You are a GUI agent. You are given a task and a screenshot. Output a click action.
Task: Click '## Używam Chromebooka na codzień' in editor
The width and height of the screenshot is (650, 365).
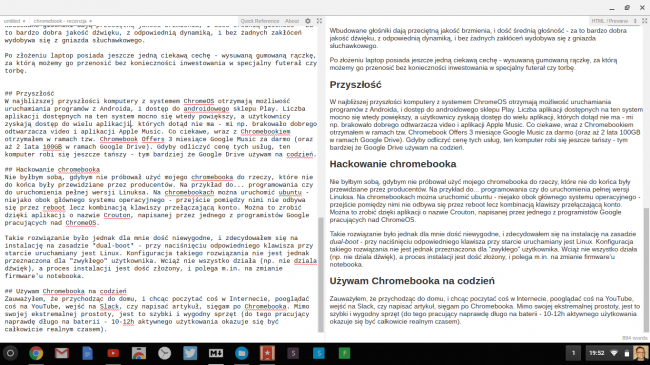[x=65, y=291]
